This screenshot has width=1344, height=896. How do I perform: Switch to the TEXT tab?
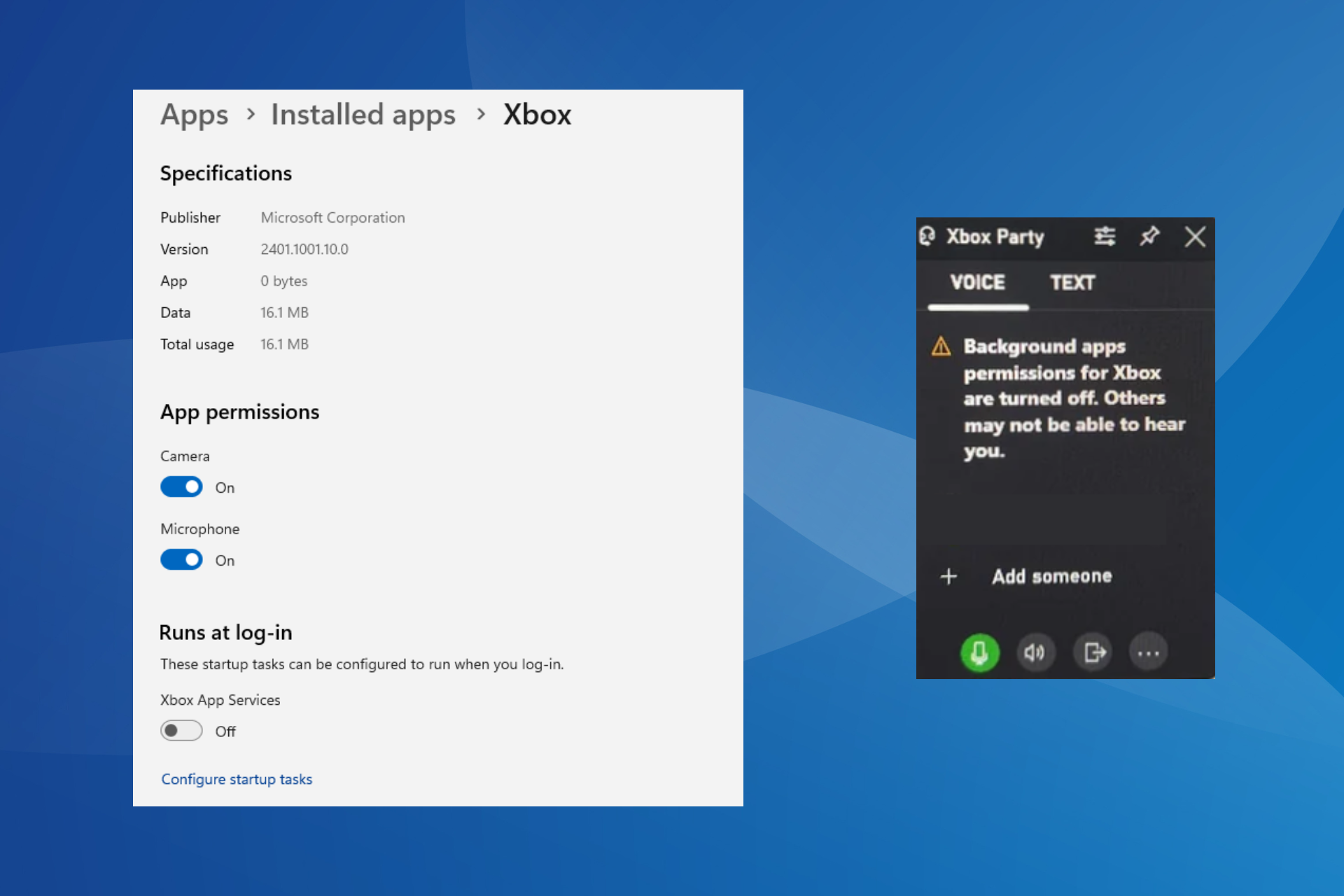tap(1072, 282)
